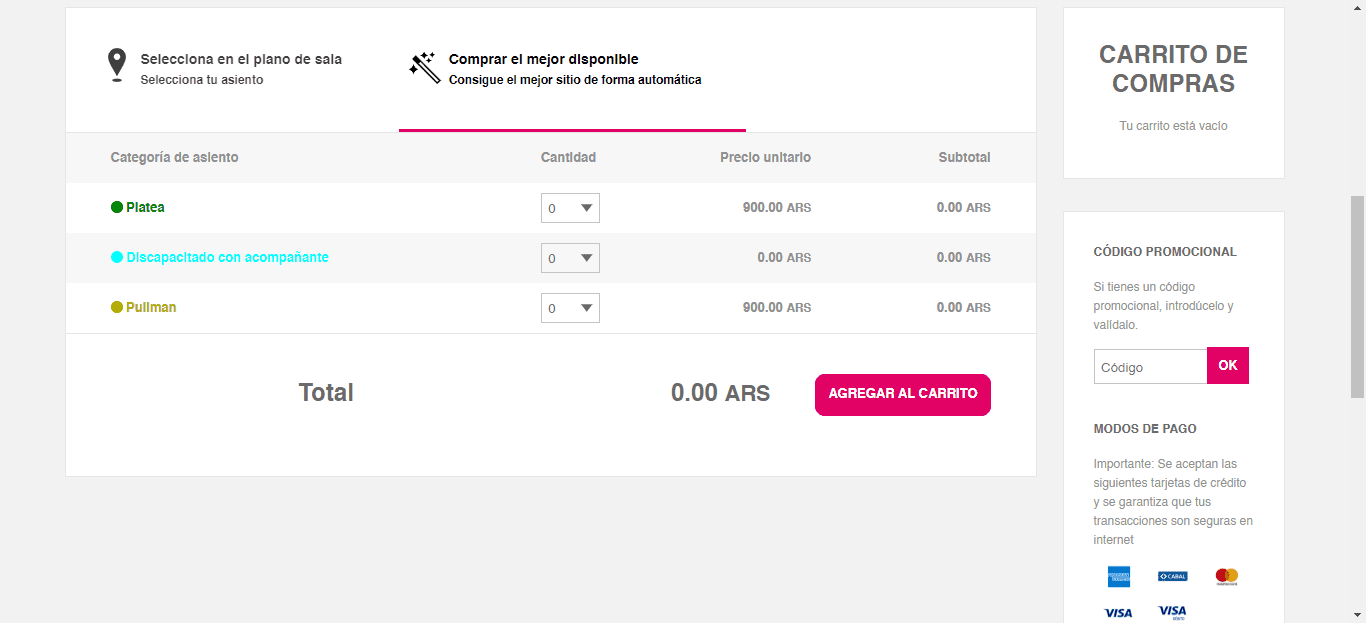Click the Platea category label
Screen dimensions: 1366x623
[x=145, y=208]
